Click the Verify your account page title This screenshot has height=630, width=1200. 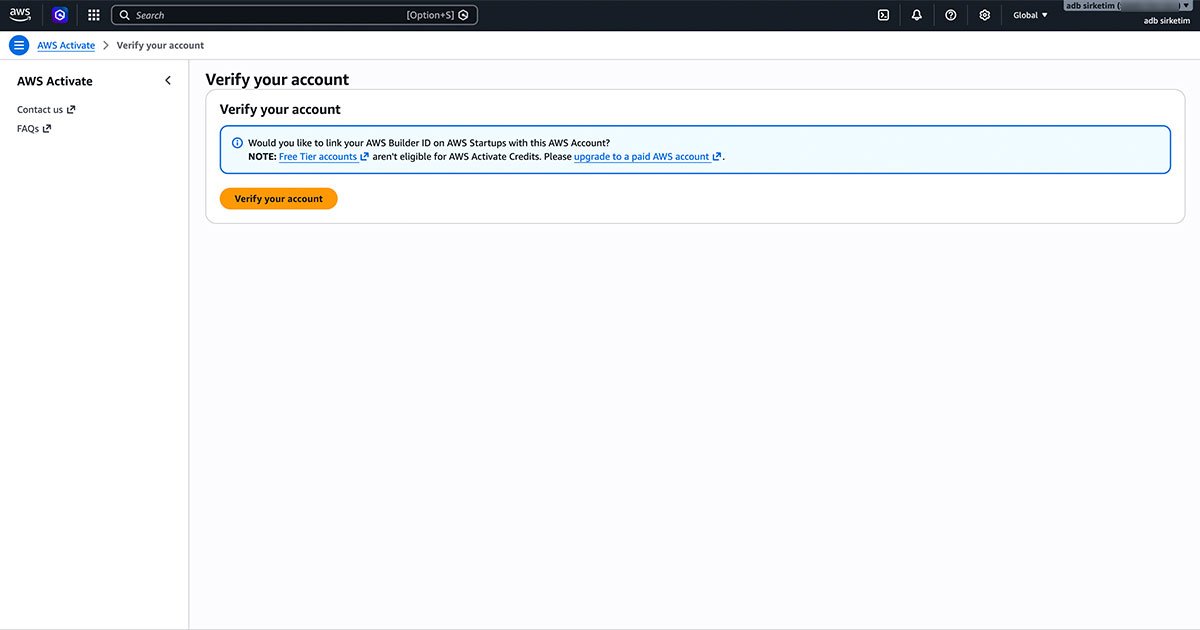point(277,80)
